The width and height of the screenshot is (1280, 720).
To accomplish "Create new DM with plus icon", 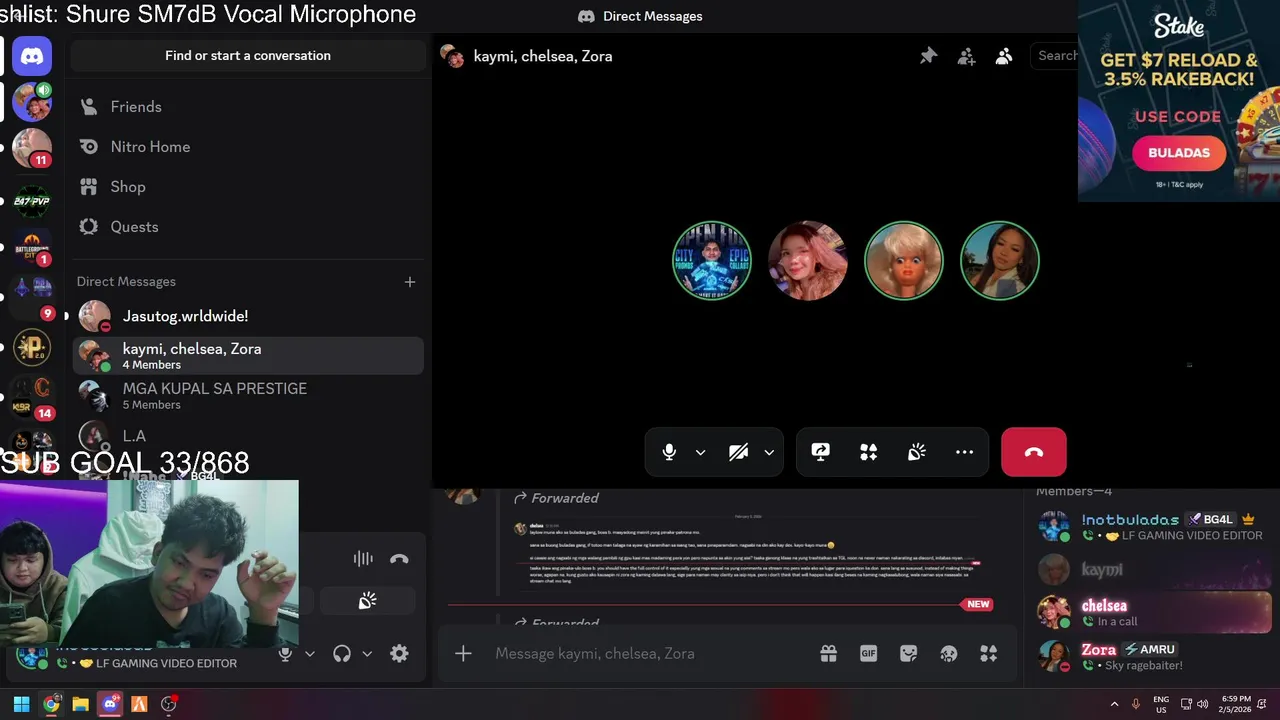I will point(409,282).
